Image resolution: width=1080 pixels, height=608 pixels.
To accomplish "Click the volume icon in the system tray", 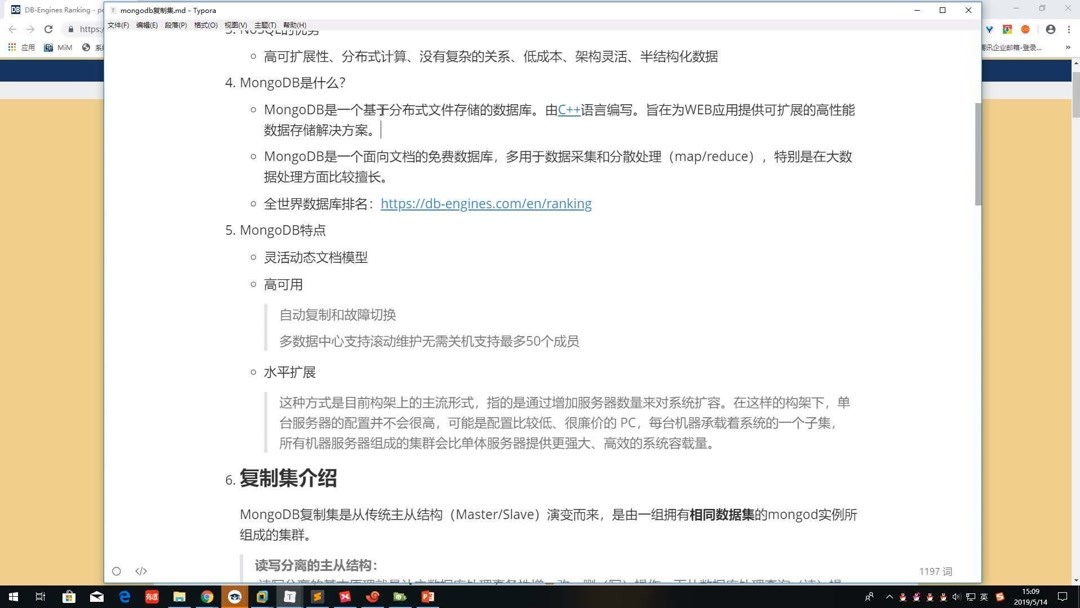I will (956, 597).
